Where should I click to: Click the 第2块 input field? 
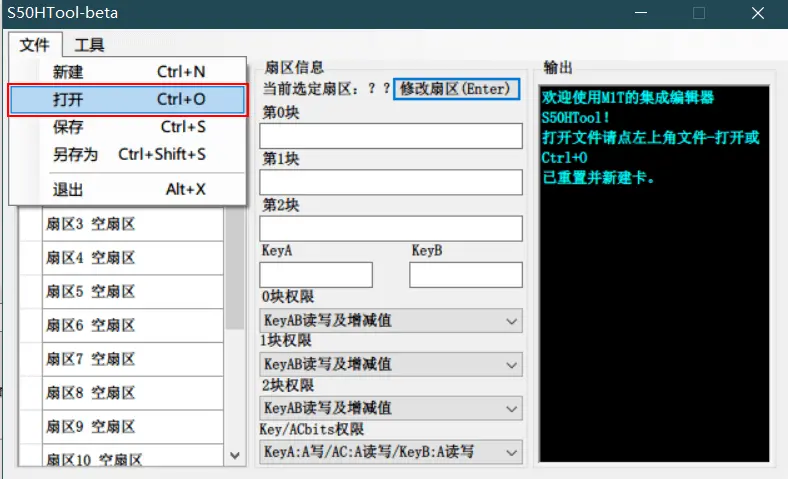click(391, 228)
